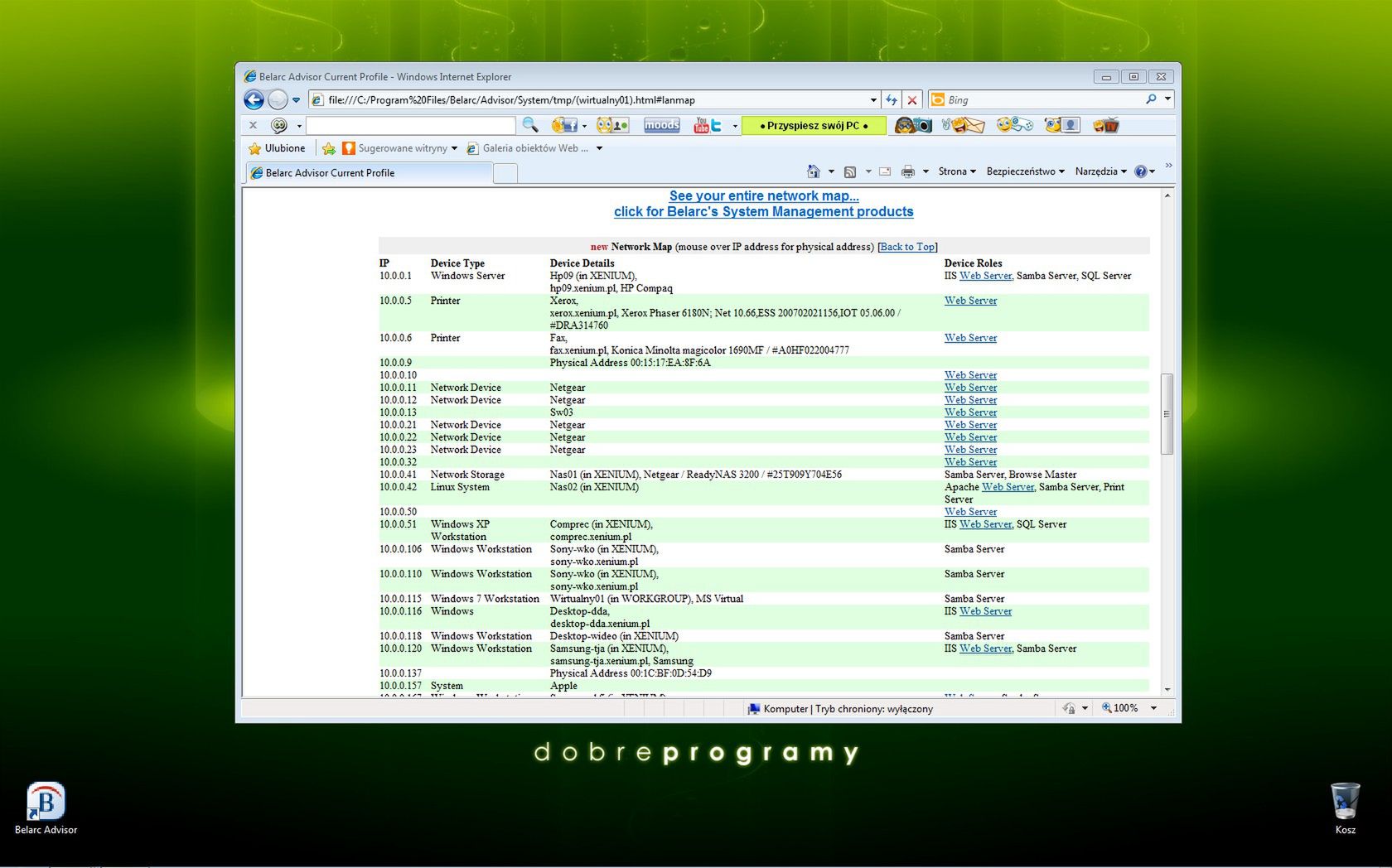
Task: Click the zoom level 100% button
Action: 1119,708
